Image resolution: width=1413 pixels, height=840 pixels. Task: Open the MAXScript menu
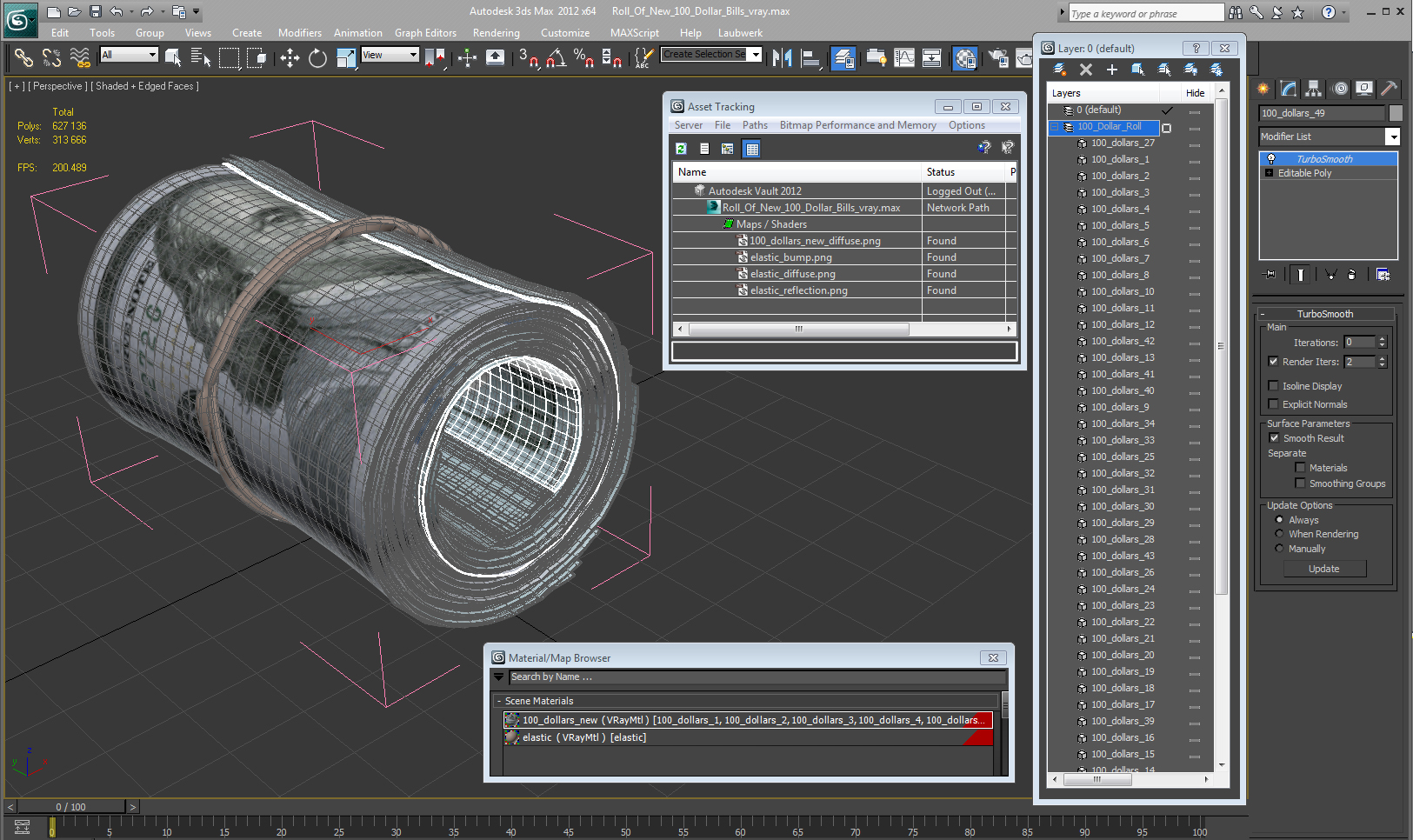click(635, 33)
